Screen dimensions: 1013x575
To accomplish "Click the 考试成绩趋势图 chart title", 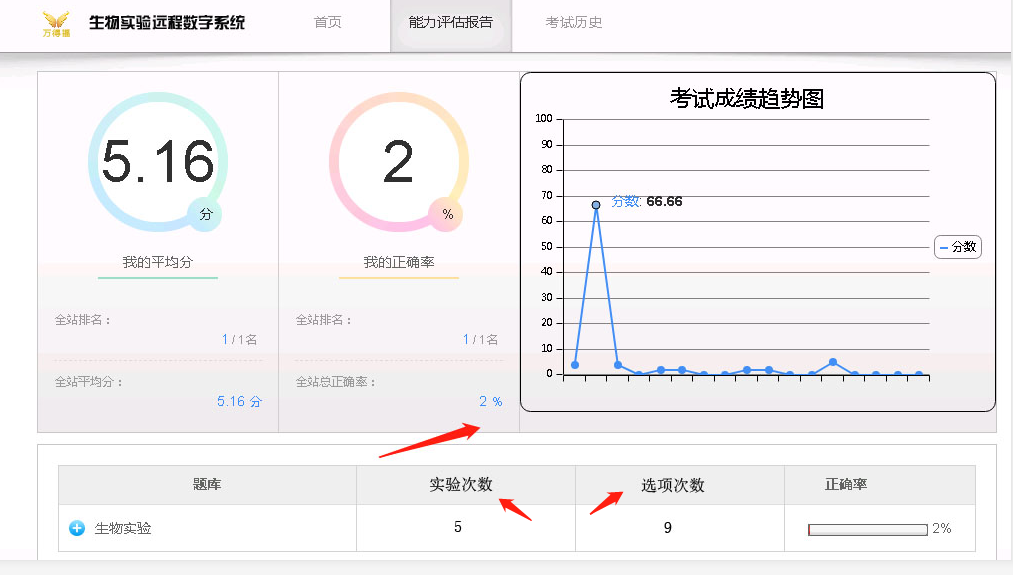I will (747, 98).
